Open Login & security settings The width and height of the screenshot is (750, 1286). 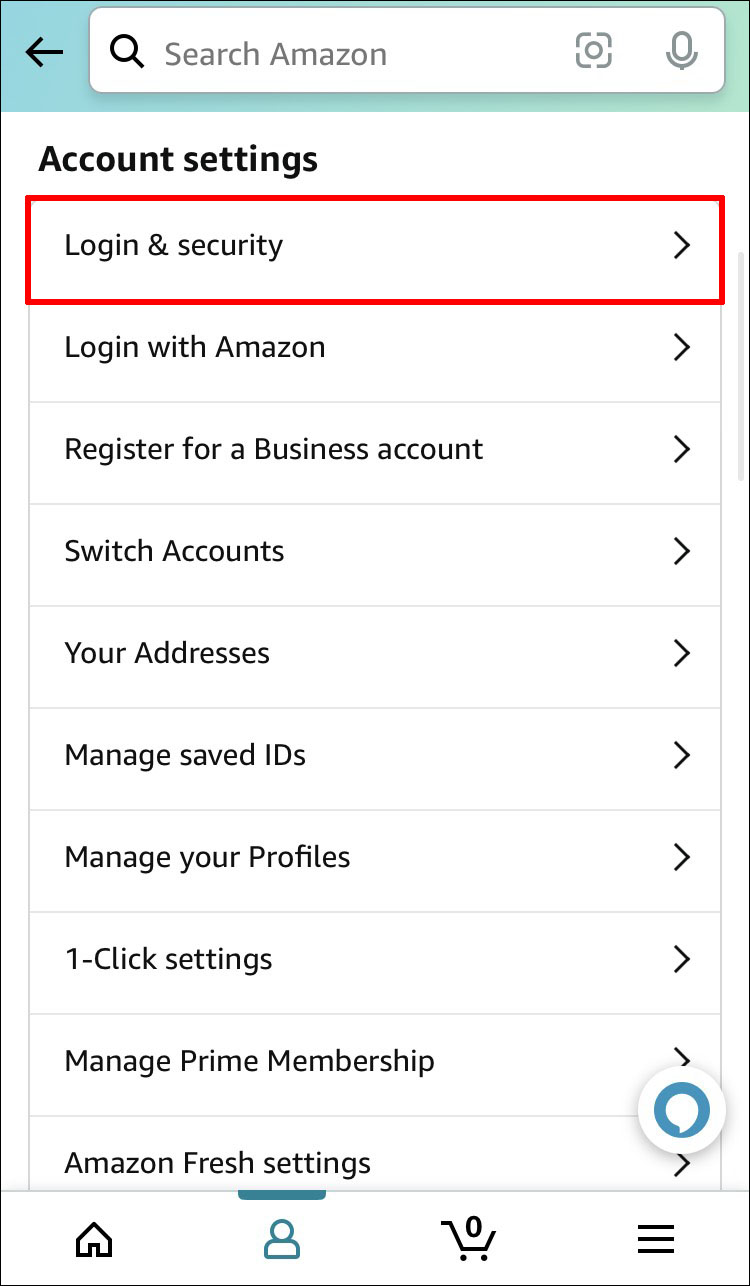pos(374,246)
